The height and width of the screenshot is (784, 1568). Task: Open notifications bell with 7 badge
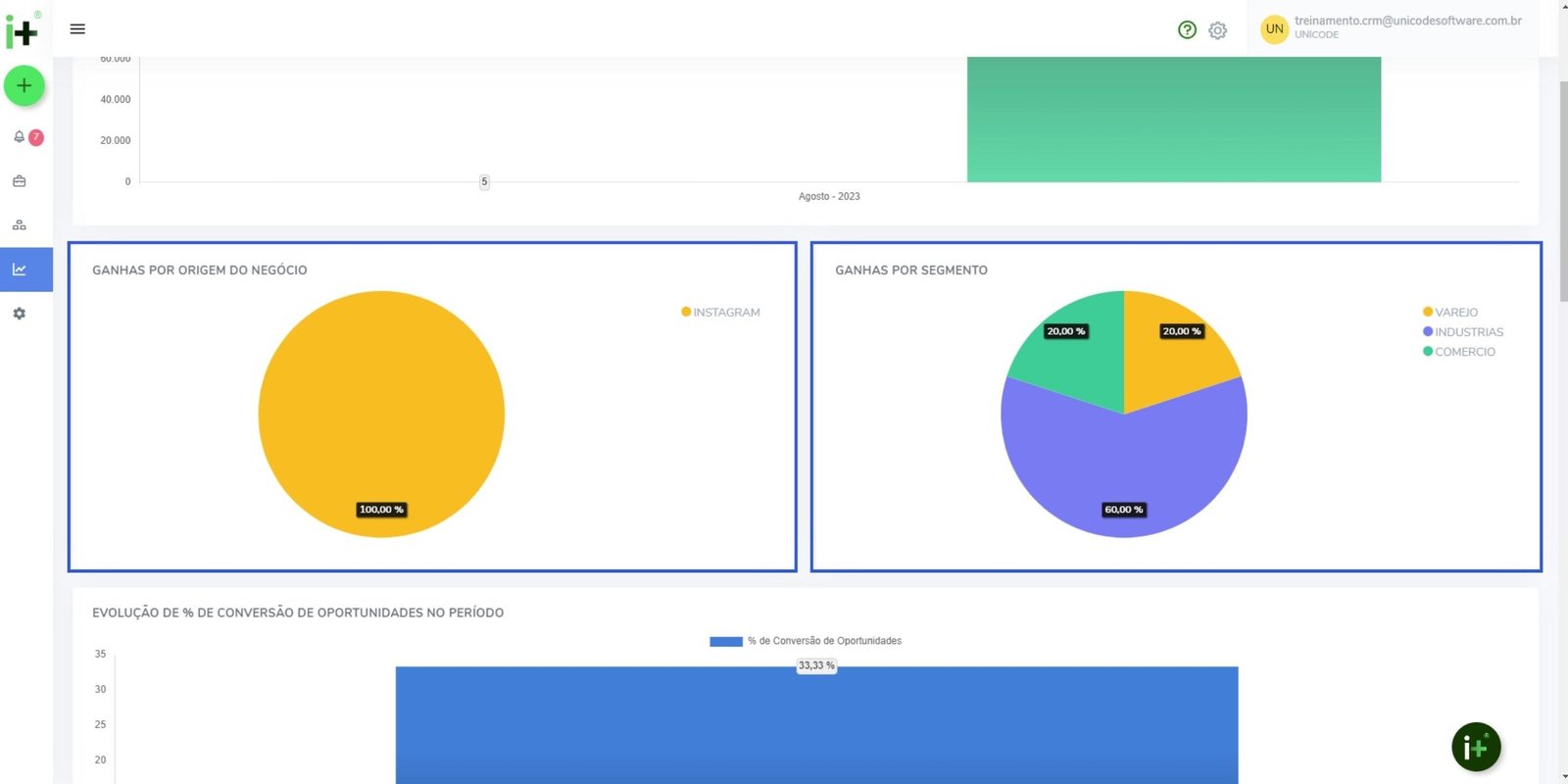[x=20, y=137]
